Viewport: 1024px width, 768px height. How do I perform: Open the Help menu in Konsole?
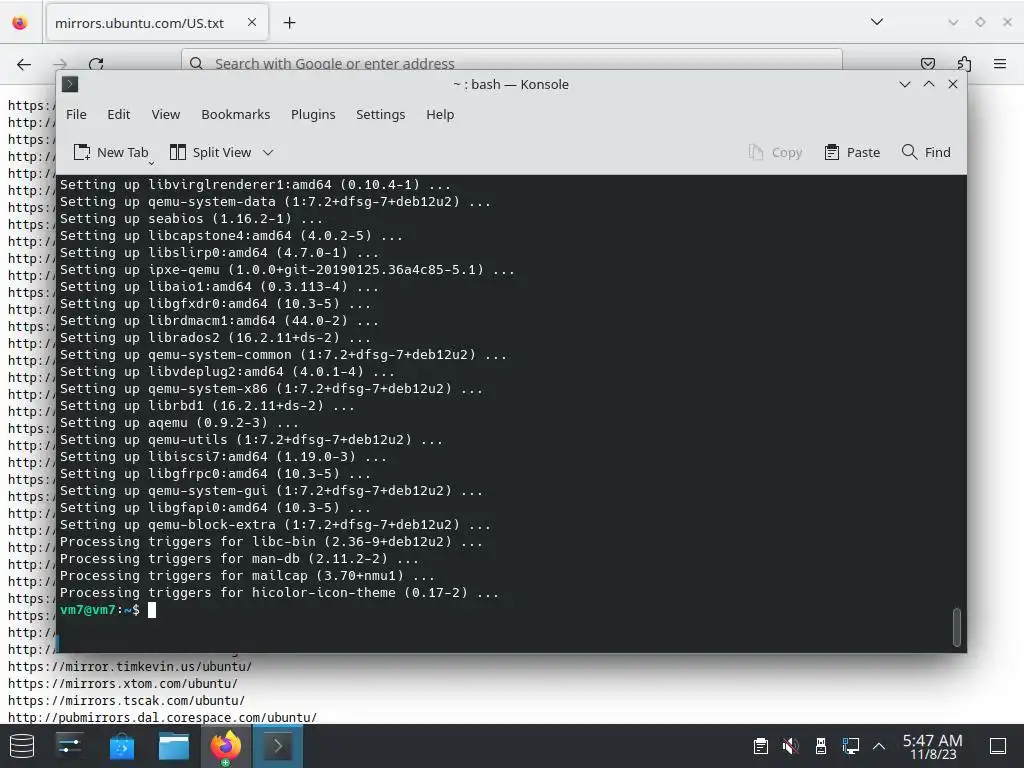pyautogui.click(x=440, y=114)
